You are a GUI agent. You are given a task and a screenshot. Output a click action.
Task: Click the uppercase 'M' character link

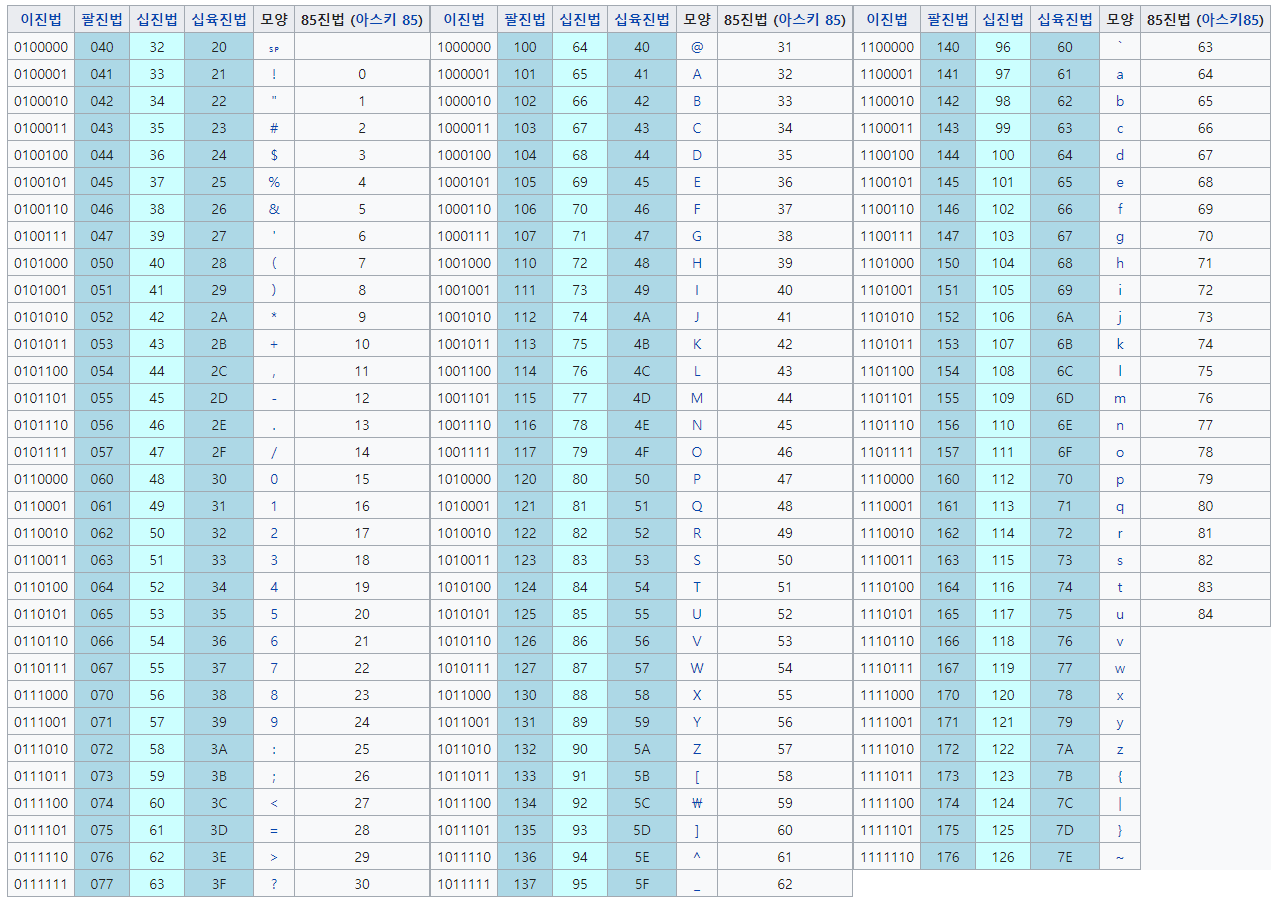tap(697, 398)
